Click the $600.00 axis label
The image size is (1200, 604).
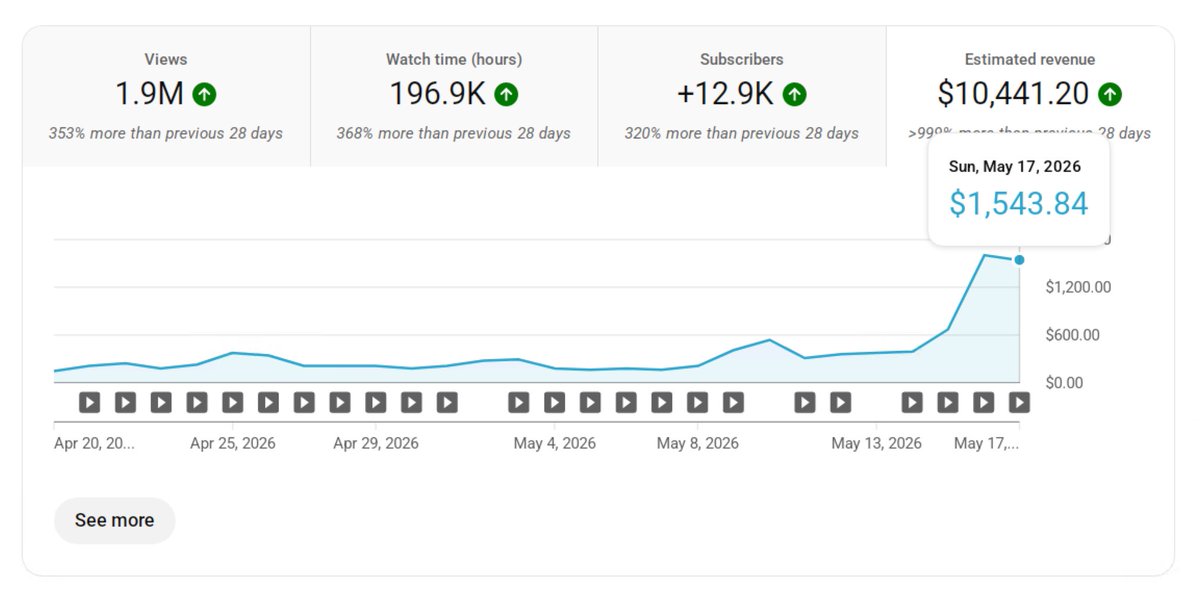point(1072,335)
